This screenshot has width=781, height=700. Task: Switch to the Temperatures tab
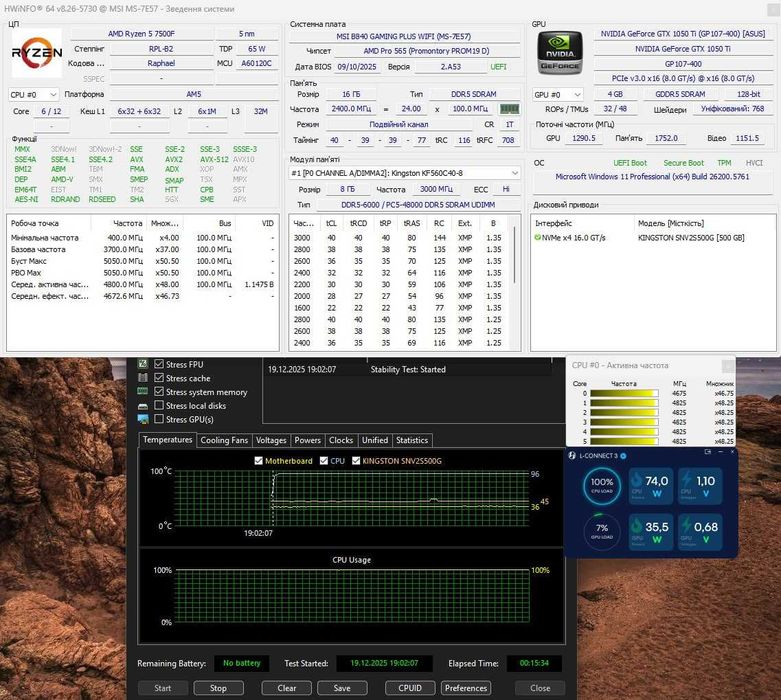pyautogui.click(x=167, y=439)
